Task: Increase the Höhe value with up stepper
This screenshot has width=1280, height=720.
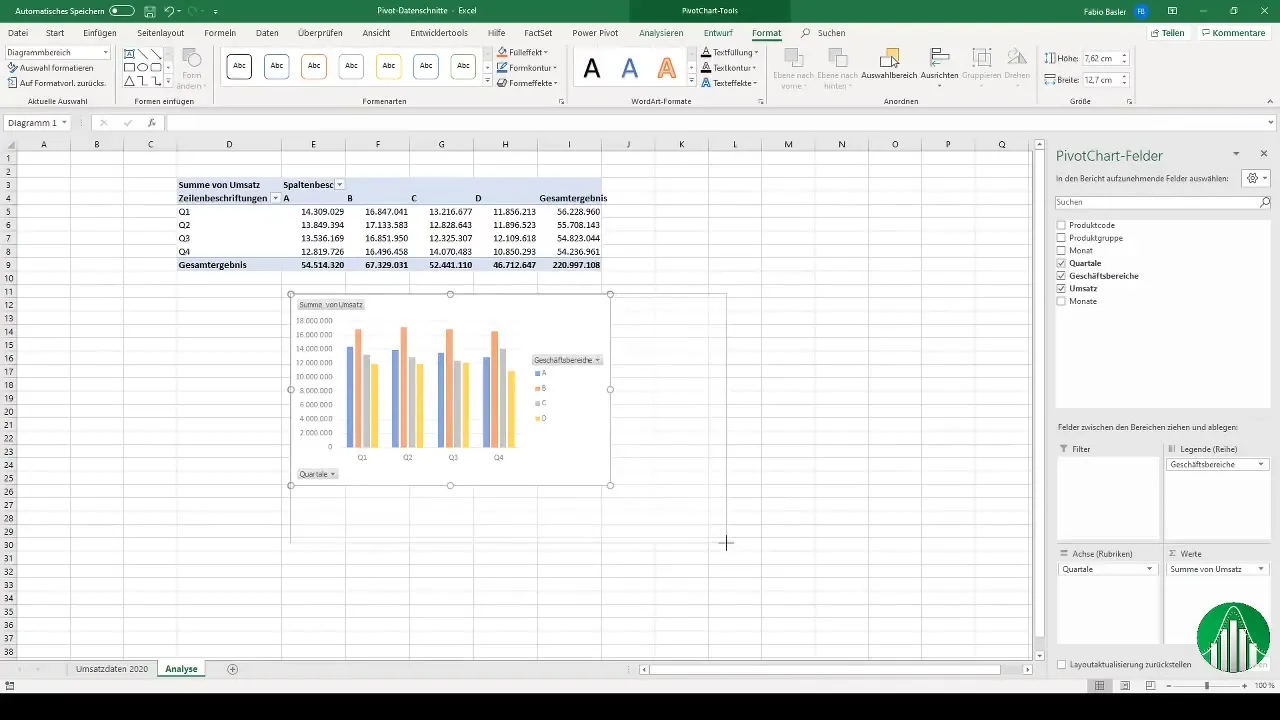Action: [x=1125, y=56]
